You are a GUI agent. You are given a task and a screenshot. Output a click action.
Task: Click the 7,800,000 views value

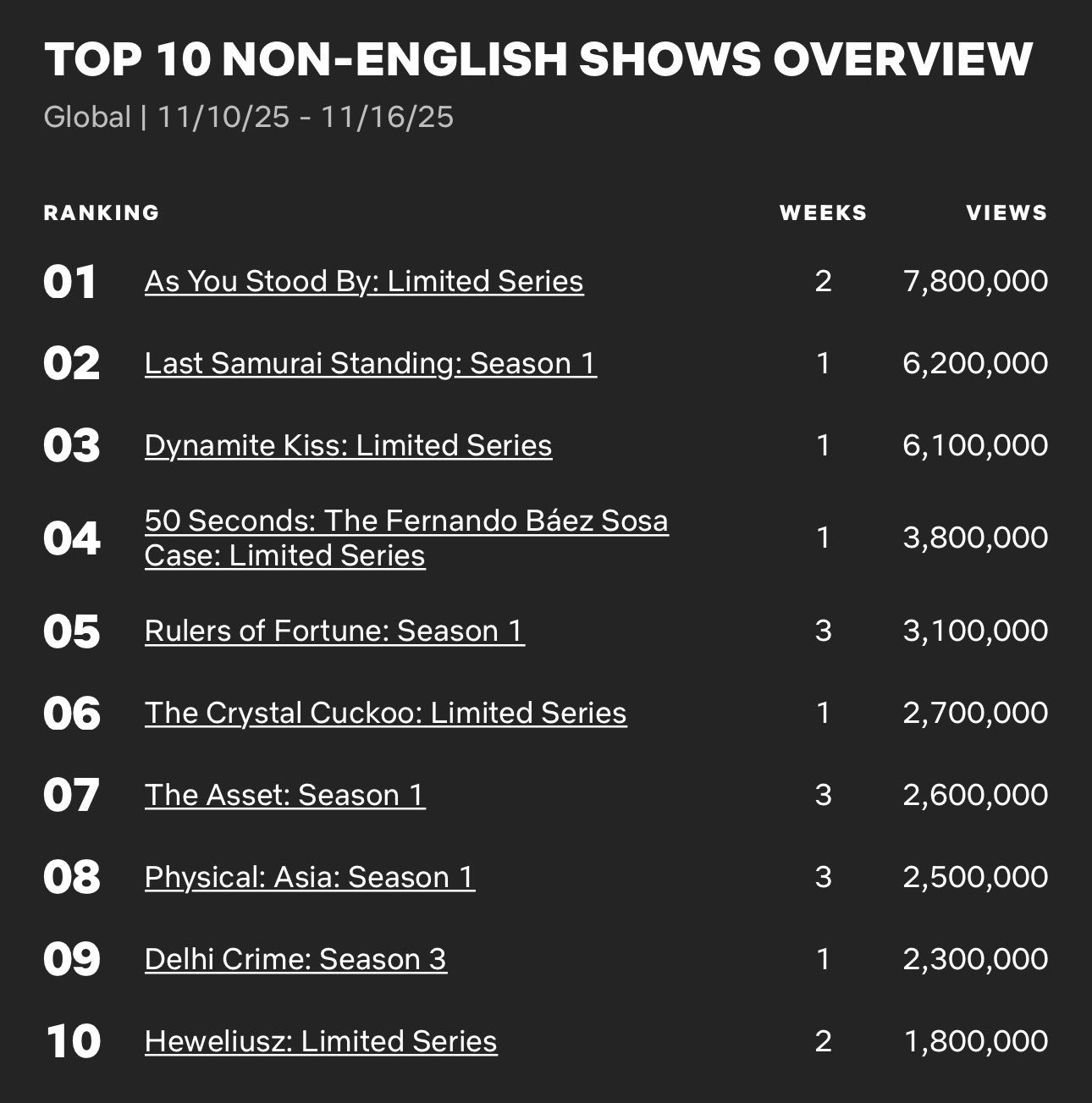coord(976,281)
